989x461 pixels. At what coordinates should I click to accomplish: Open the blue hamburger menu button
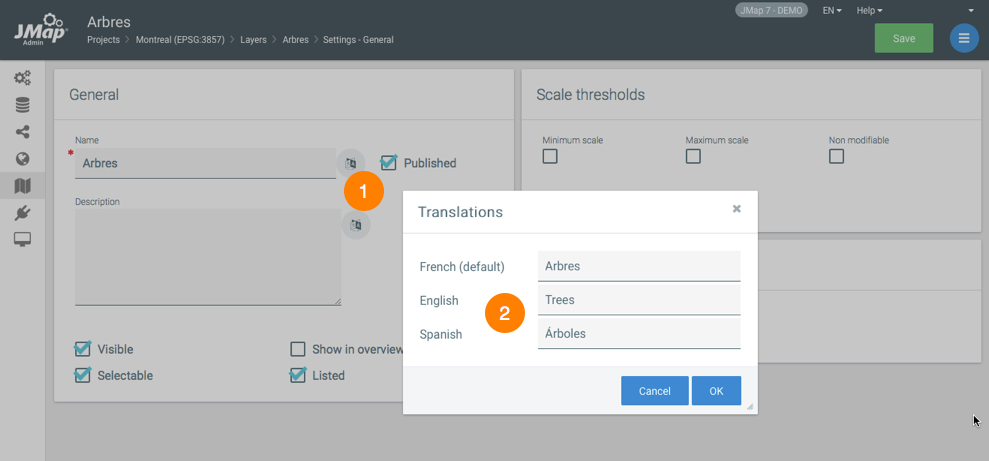pyautogui.click(x=964, y=38)
